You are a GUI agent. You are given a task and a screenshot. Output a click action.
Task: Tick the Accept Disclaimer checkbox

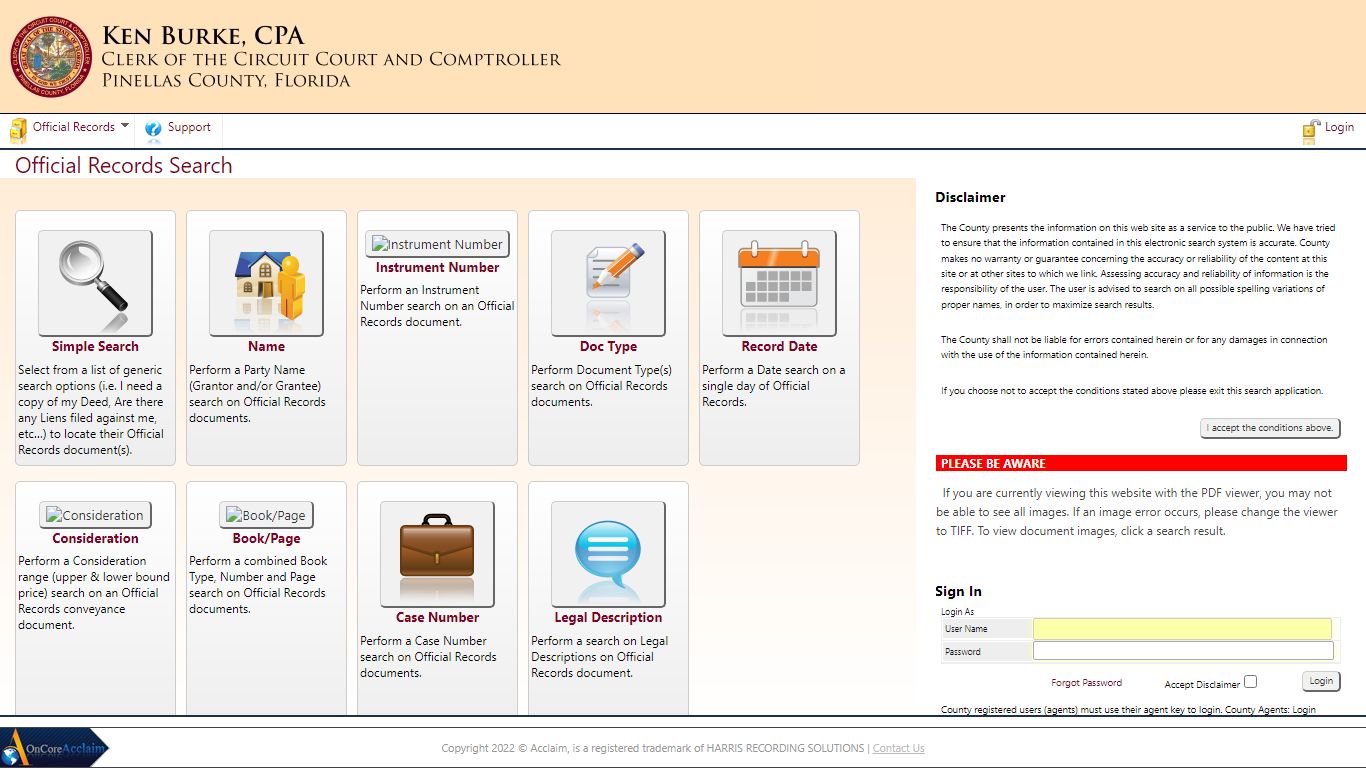point(1250,682)
